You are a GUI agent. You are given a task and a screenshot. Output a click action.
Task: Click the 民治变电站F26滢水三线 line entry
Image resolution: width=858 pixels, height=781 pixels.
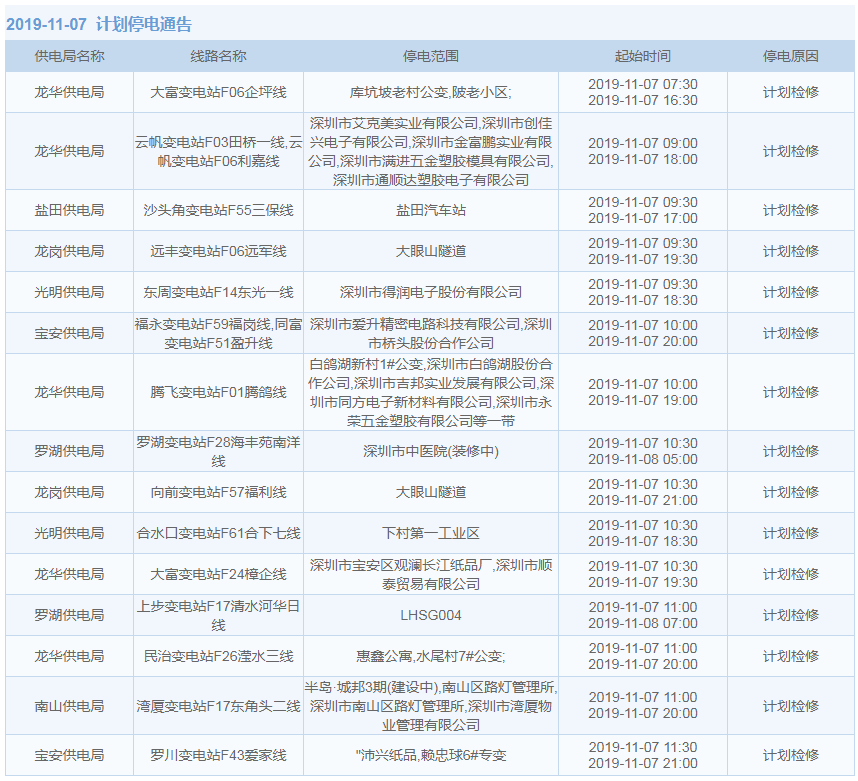pyautogui.click(x=218, y=656)
